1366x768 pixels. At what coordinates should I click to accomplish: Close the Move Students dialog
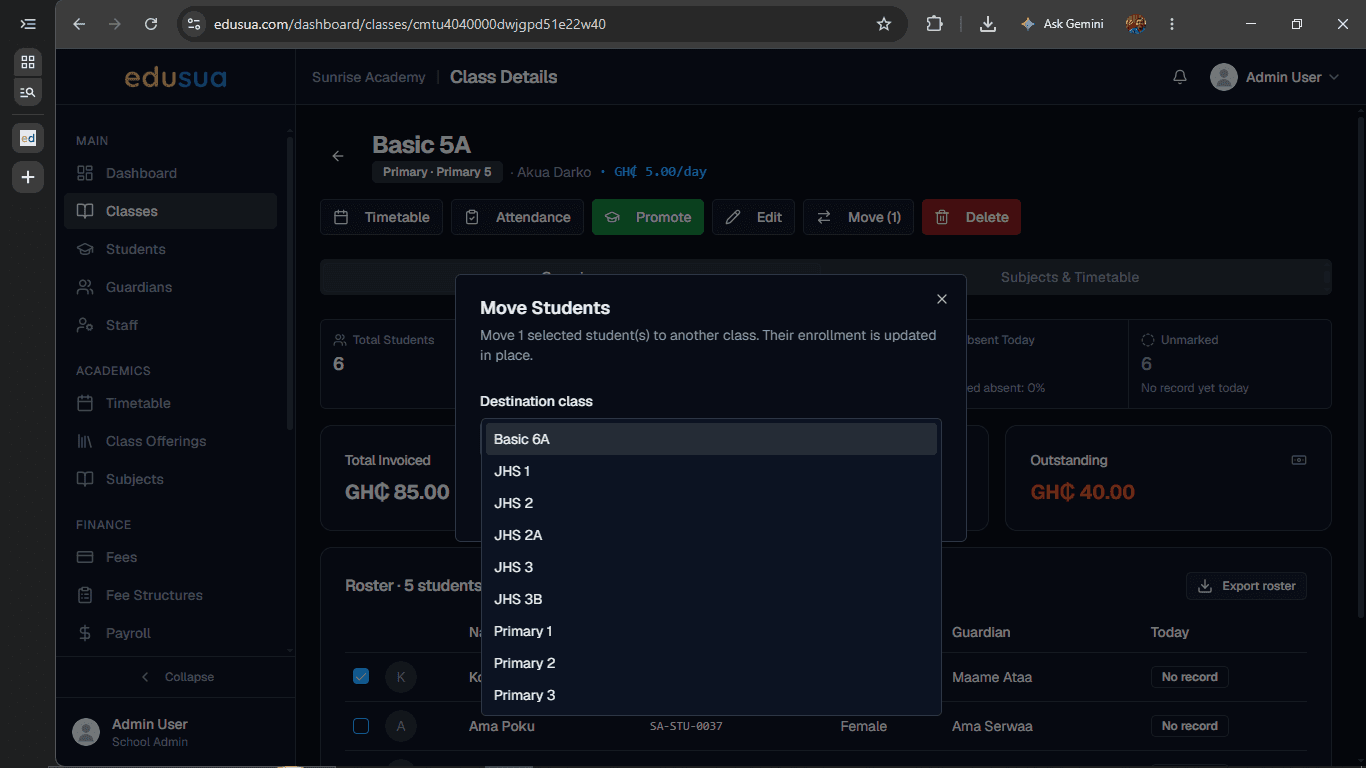[x=941, y=299]
